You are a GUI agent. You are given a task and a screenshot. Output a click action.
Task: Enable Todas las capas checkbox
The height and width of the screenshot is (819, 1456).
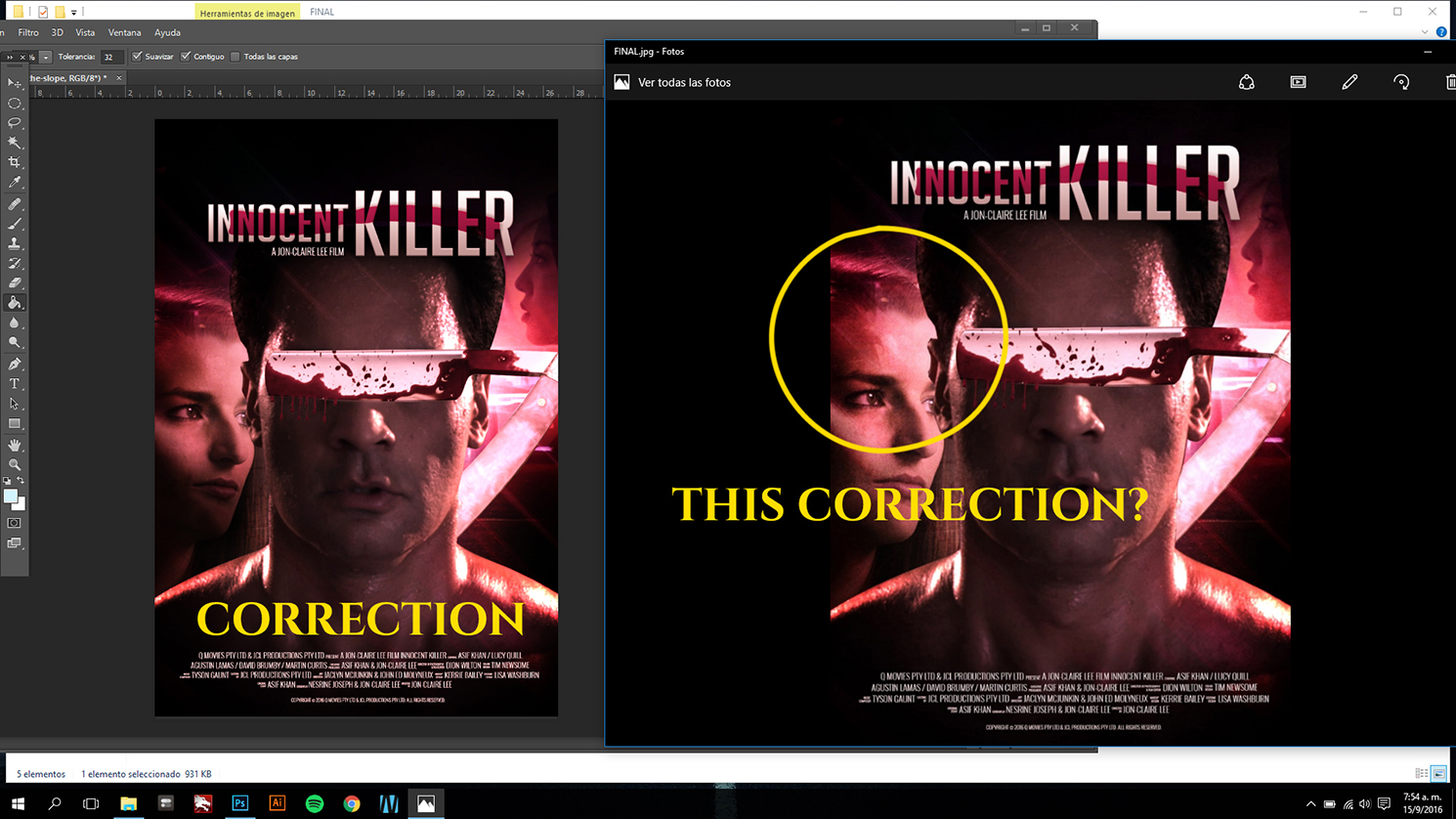(236, 57)
